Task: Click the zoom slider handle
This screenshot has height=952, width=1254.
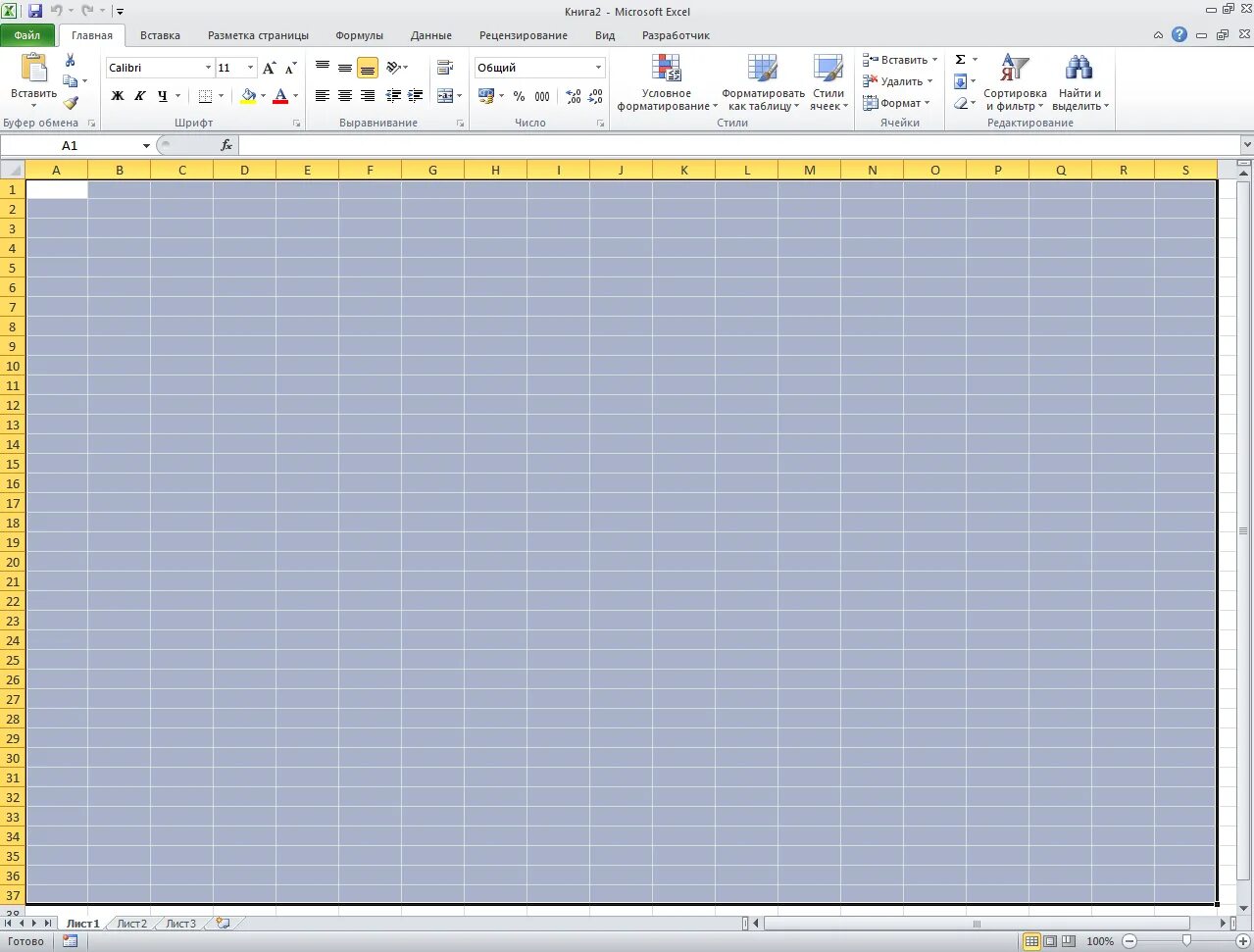Action: pyautogui.click(x=1186, y=941)
